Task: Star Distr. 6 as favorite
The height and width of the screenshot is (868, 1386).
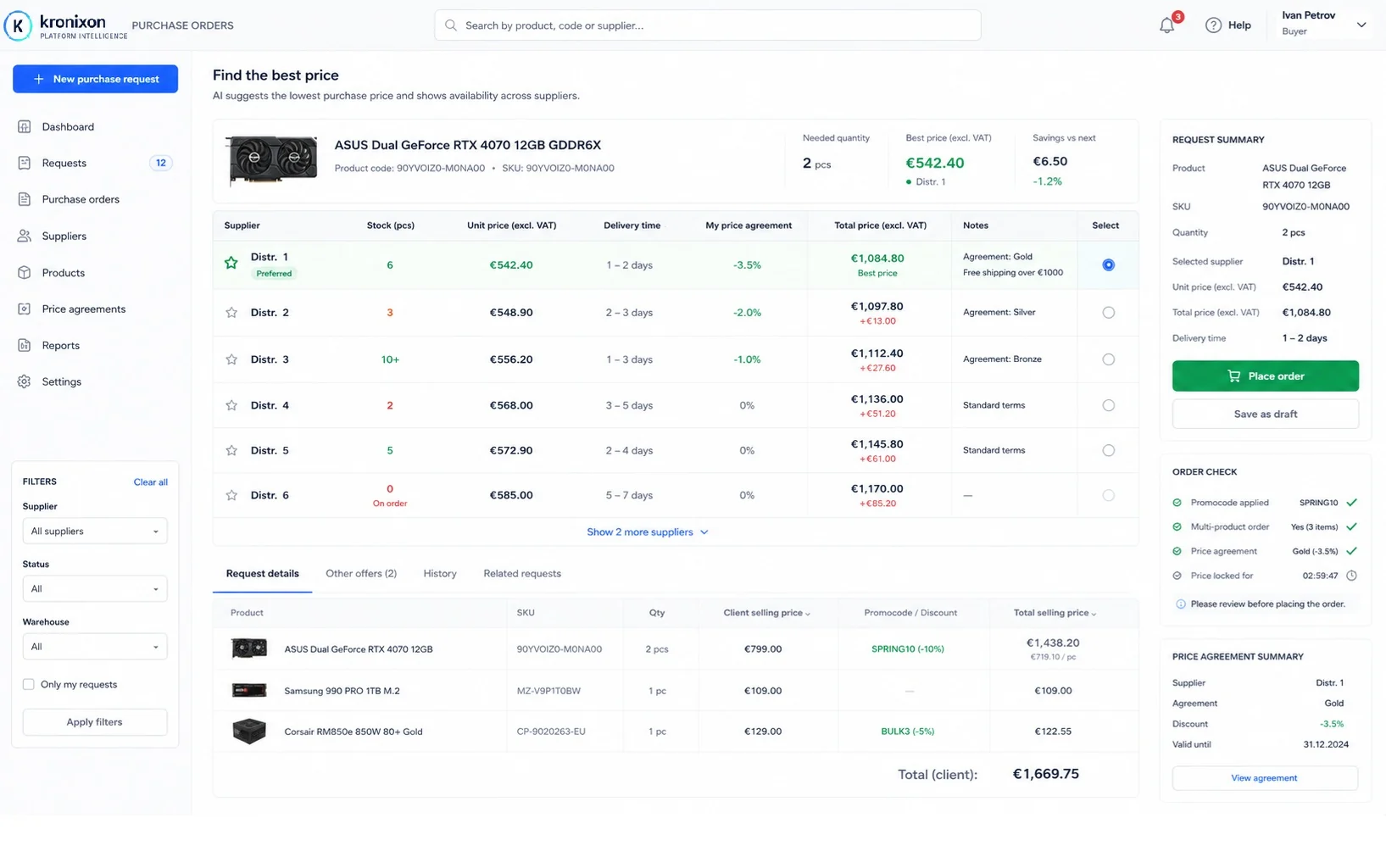Action: click(231, 495)
